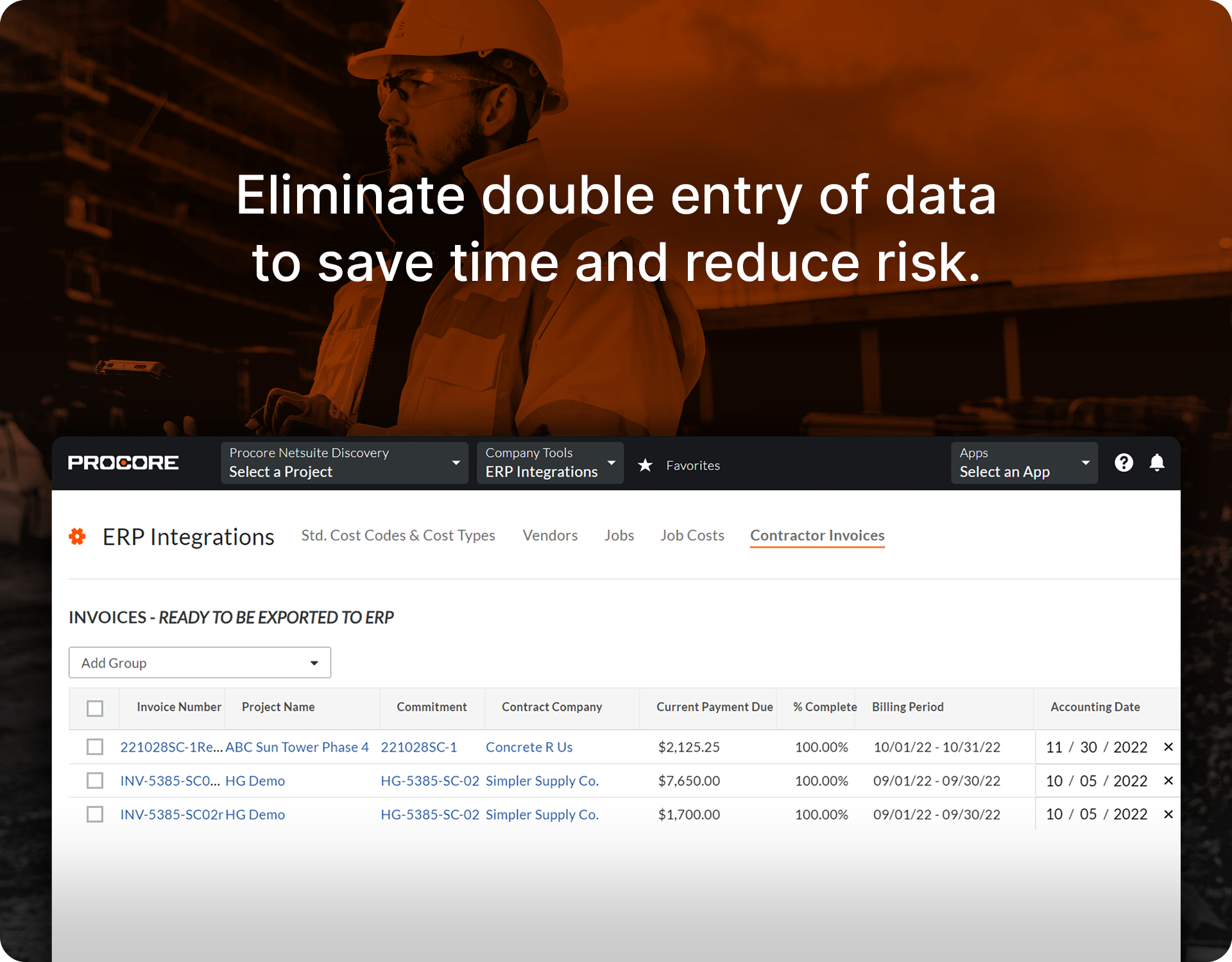Tick the checkbox for invoice INV-5385-SC02r
Viewport: 1232px width, 962px height.
click(x=95, y=814)
